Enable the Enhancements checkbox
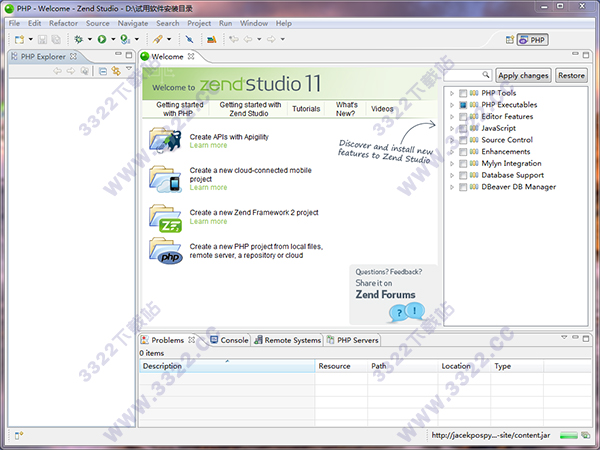The width and height of the screenshot is (600, 450). [x=463, y=152]
